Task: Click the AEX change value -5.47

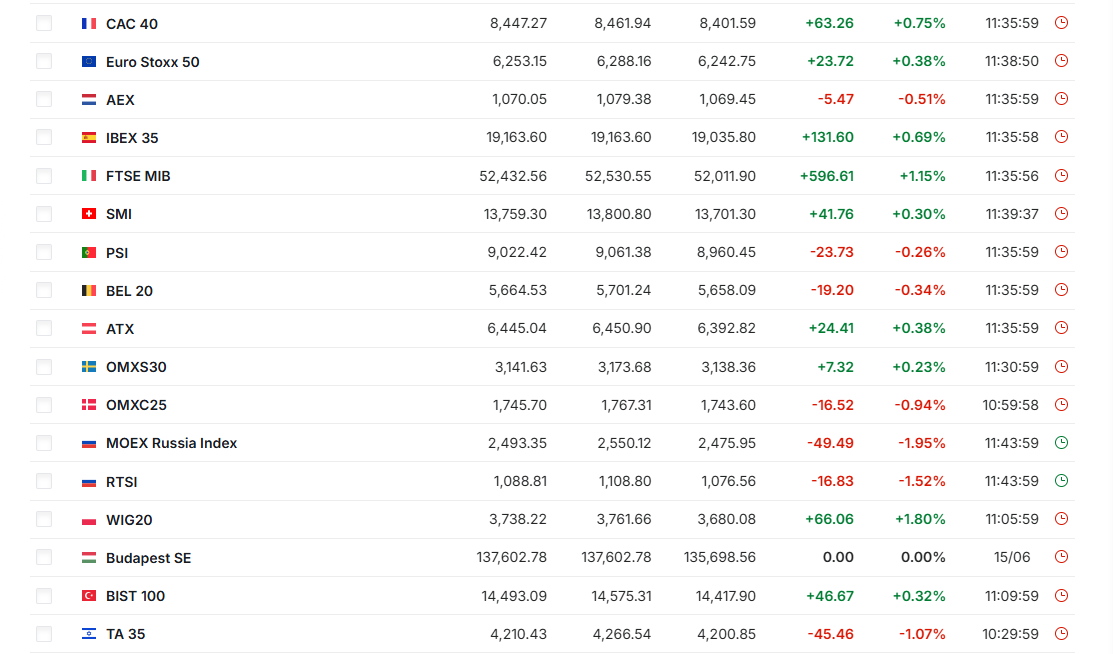Action: [835, 99]
